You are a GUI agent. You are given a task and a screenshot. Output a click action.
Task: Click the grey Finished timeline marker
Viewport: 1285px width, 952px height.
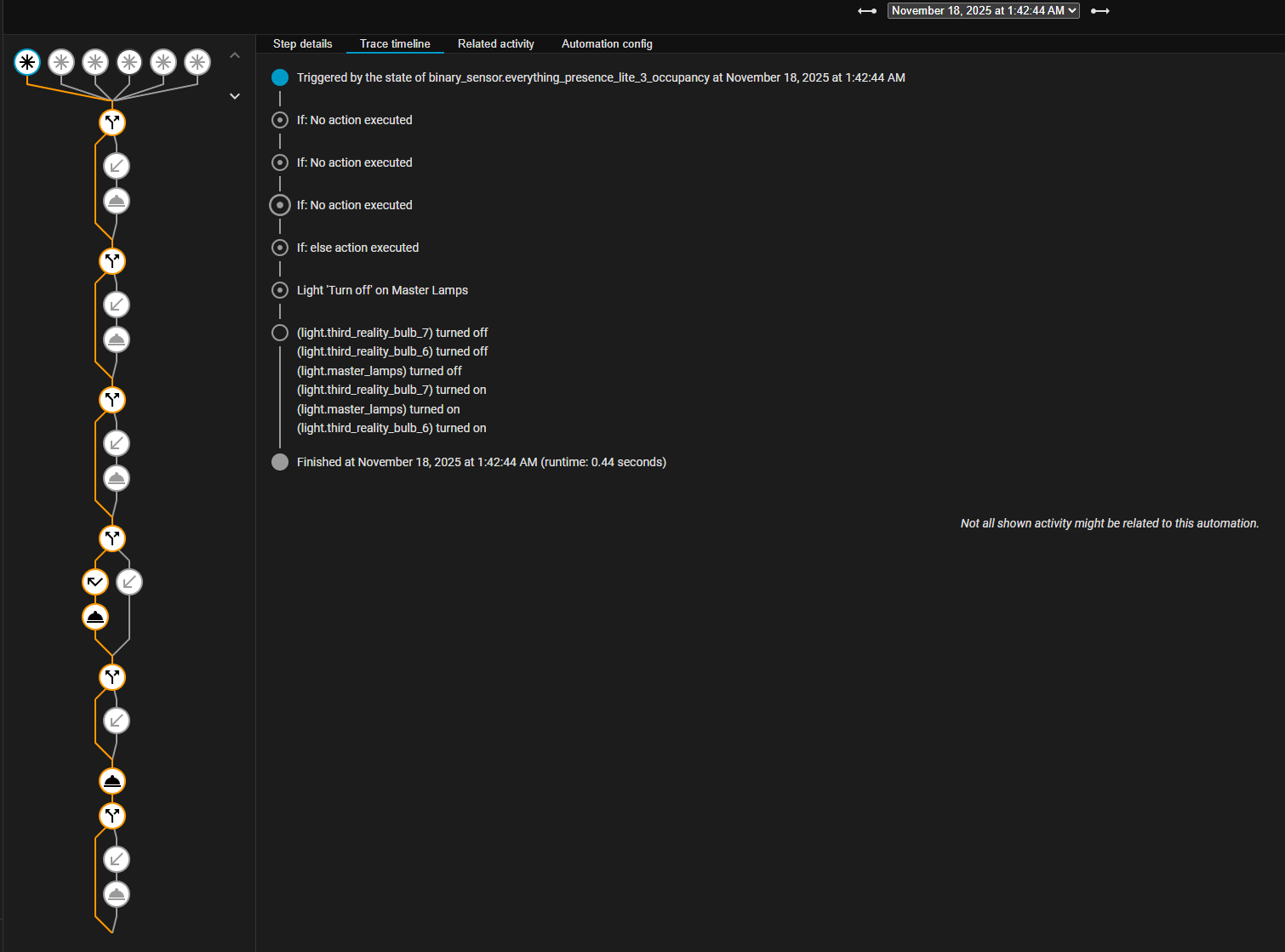tap(280, 462)
